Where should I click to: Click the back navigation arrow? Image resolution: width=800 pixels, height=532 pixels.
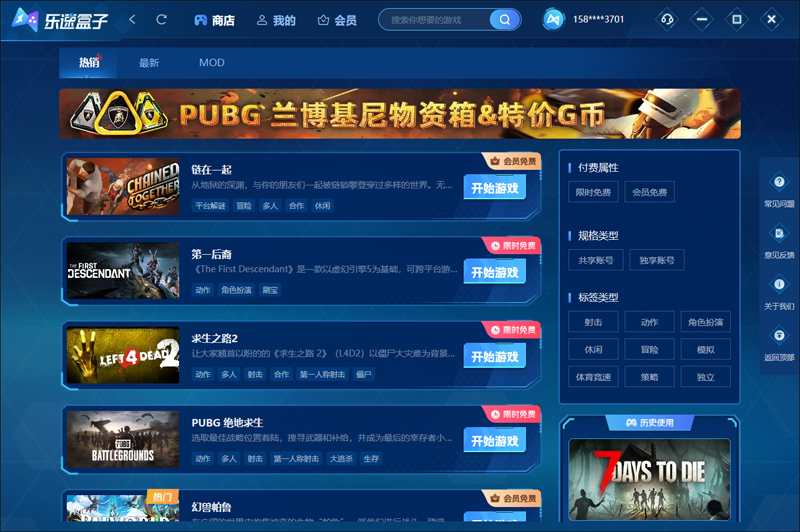point(133,20)
